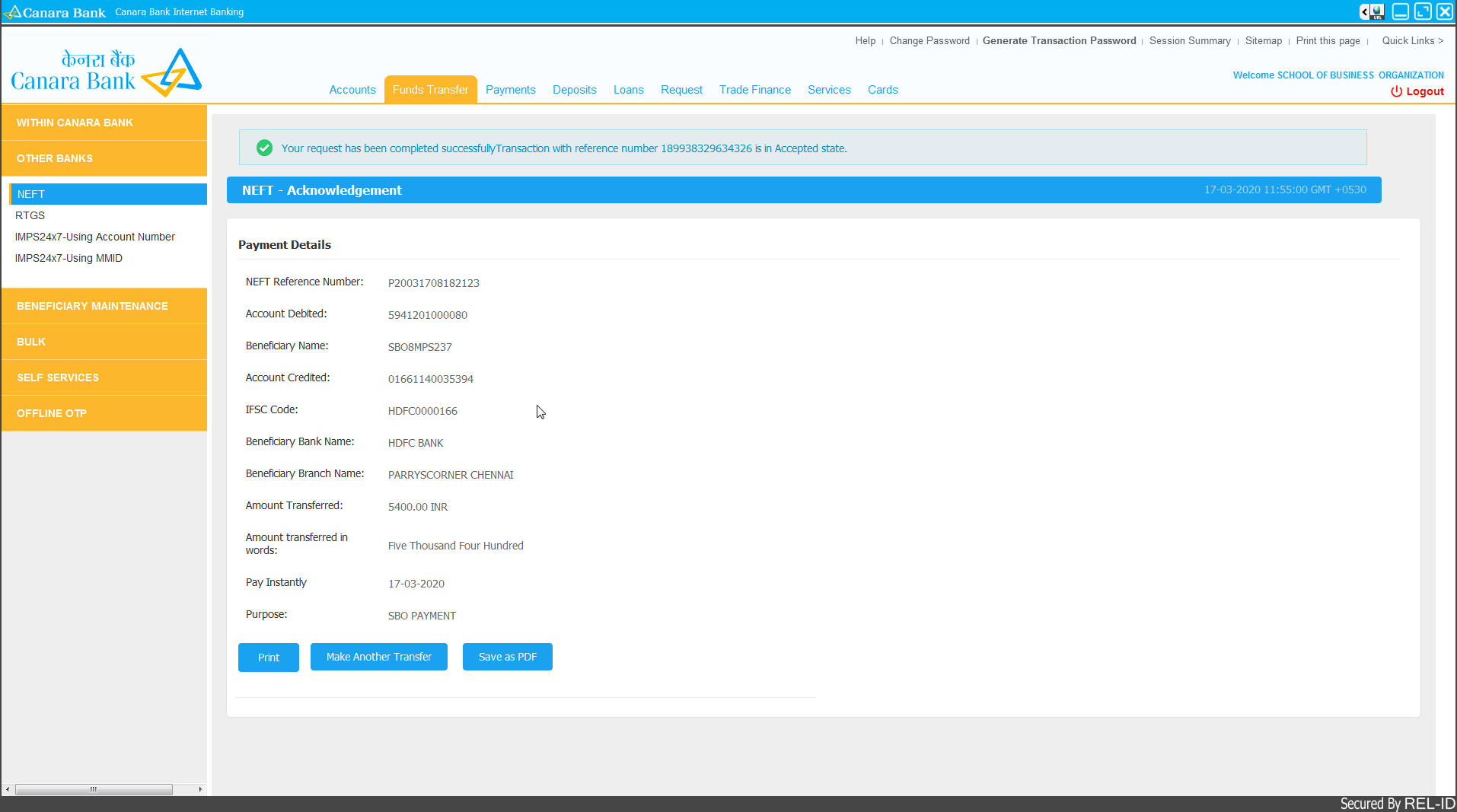
Task: Click Print this page link
Action: (1328, 41)
